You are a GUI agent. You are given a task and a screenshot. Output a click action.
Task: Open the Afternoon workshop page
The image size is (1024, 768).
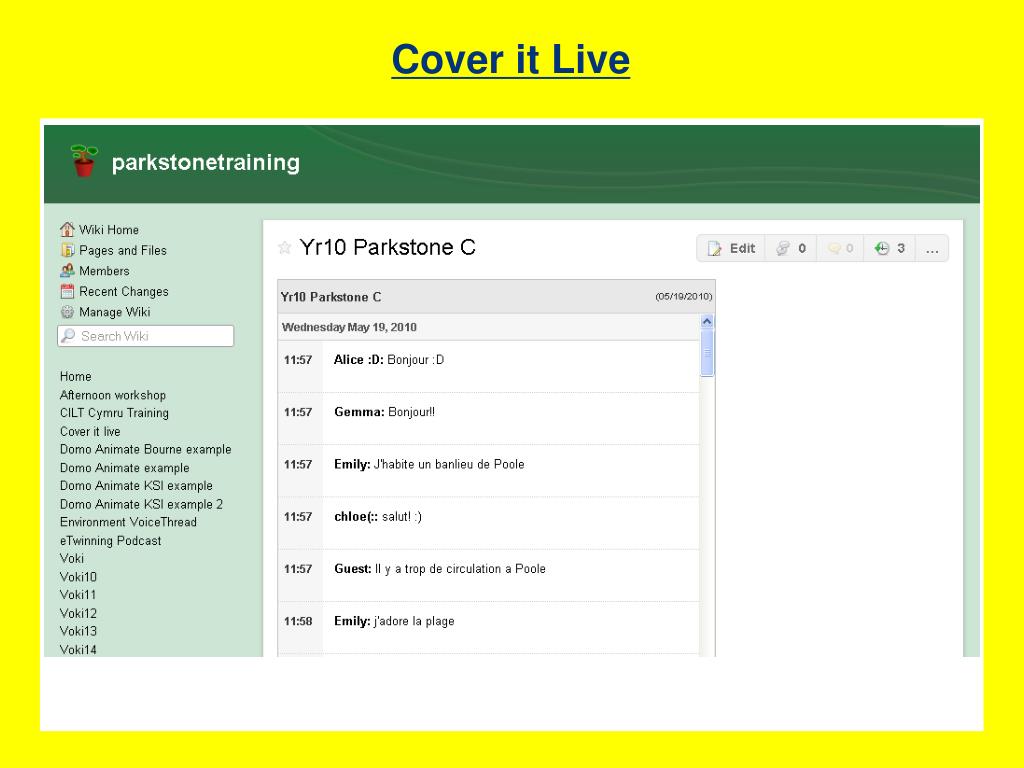112,395
